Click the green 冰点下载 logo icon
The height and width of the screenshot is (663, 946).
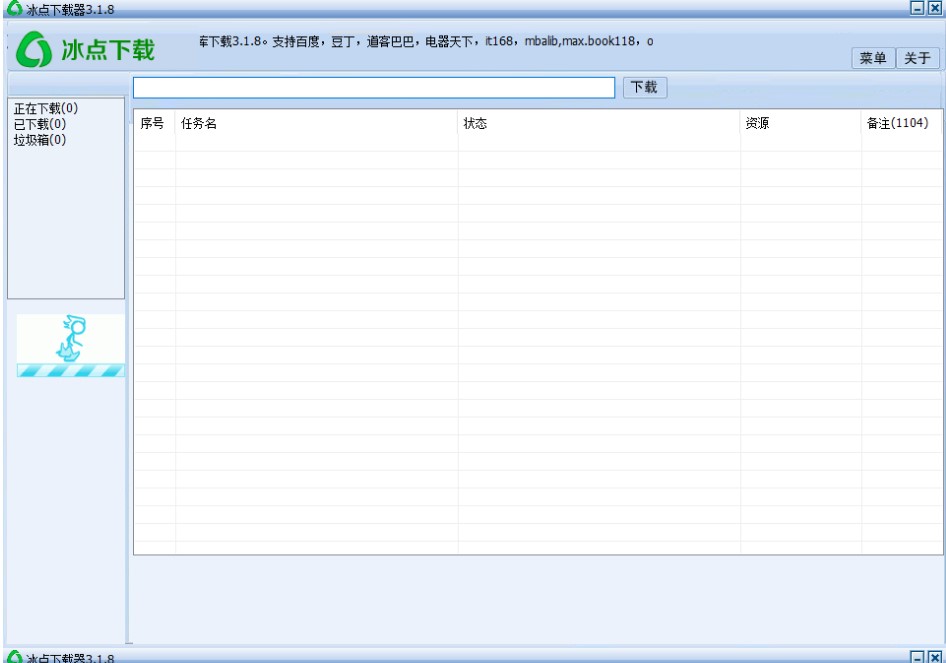pos(33,49)
